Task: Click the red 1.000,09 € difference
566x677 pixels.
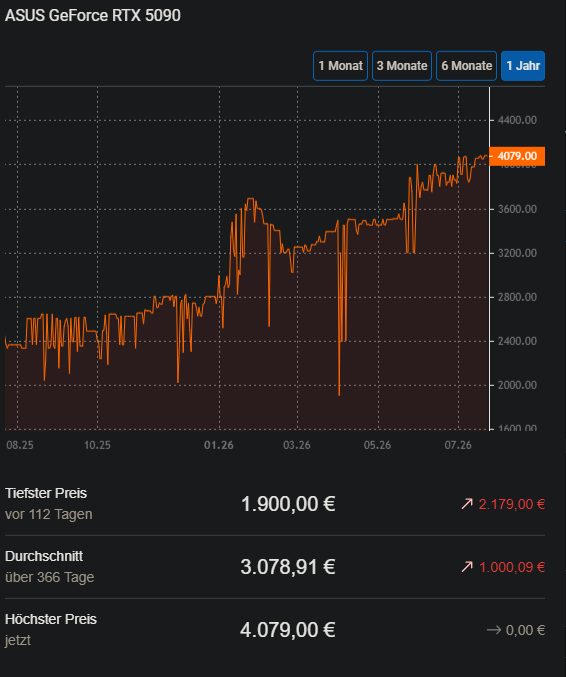Action: point(512,567)
